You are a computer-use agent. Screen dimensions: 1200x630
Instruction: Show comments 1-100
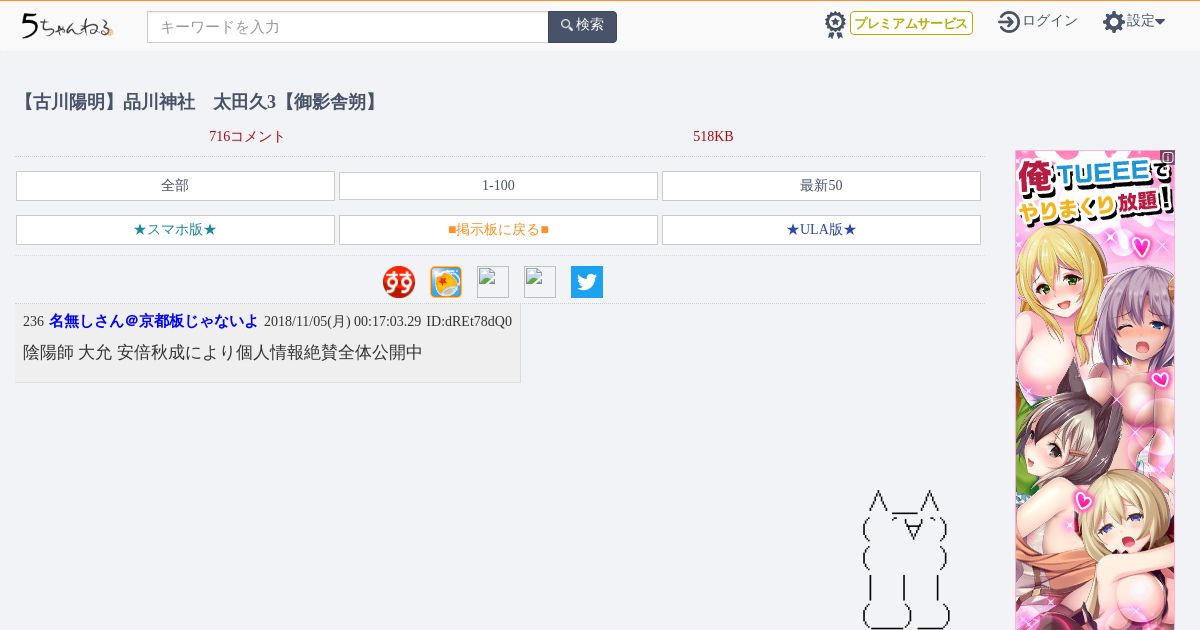[x=498, y=186]
